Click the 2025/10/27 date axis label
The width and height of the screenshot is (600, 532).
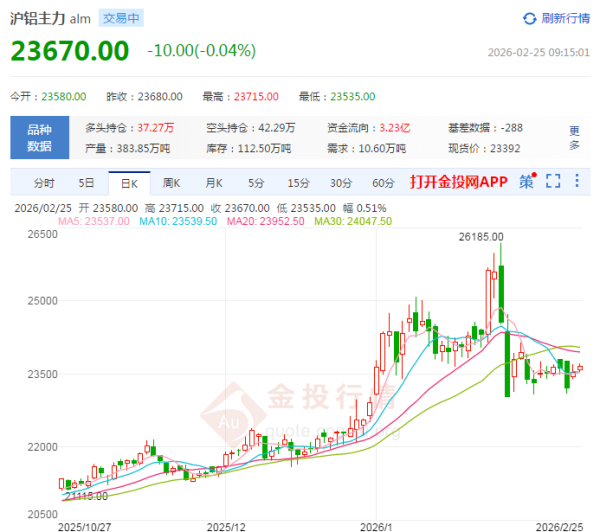click(x=84, y=527)
